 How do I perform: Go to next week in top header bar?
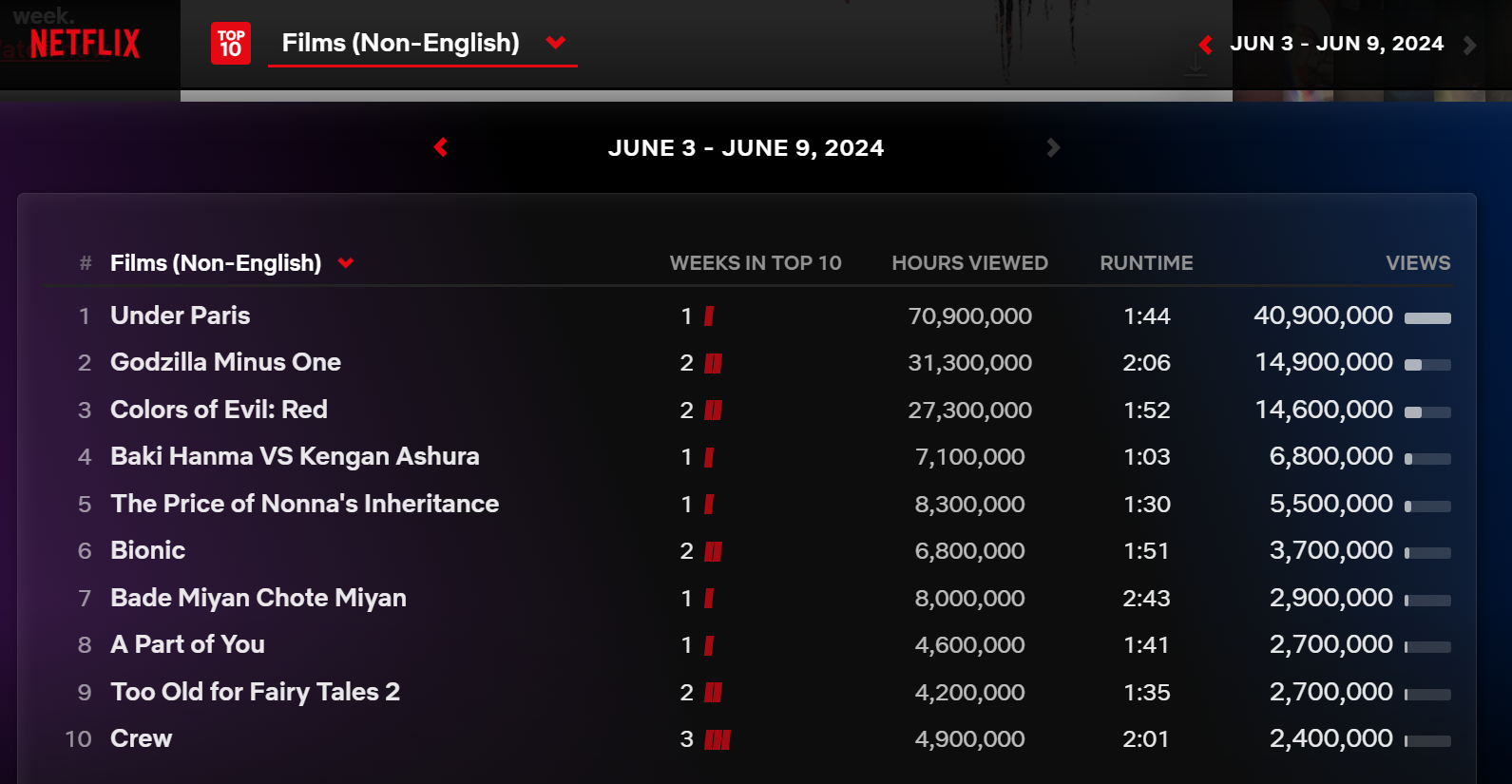tap(1469, 45)
